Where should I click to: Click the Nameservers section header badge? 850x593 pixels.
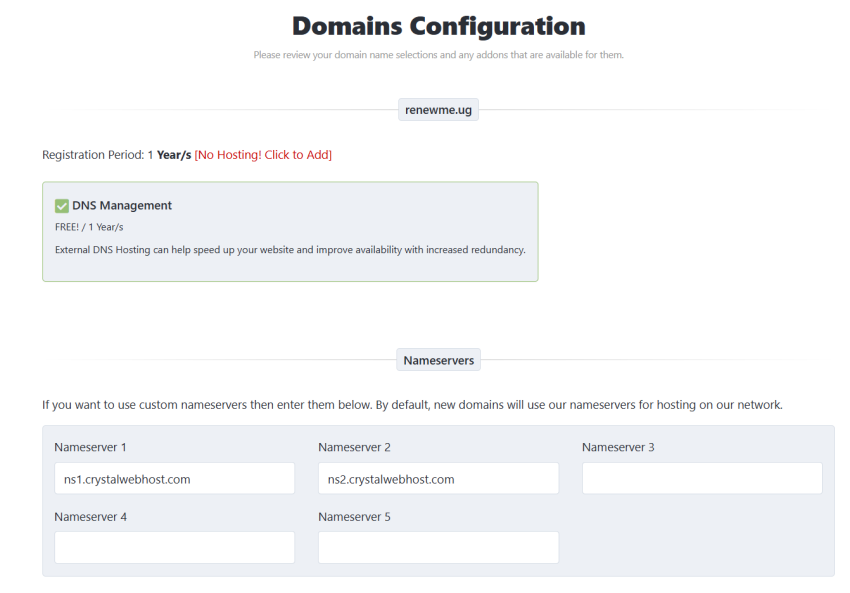pos(438,359)
